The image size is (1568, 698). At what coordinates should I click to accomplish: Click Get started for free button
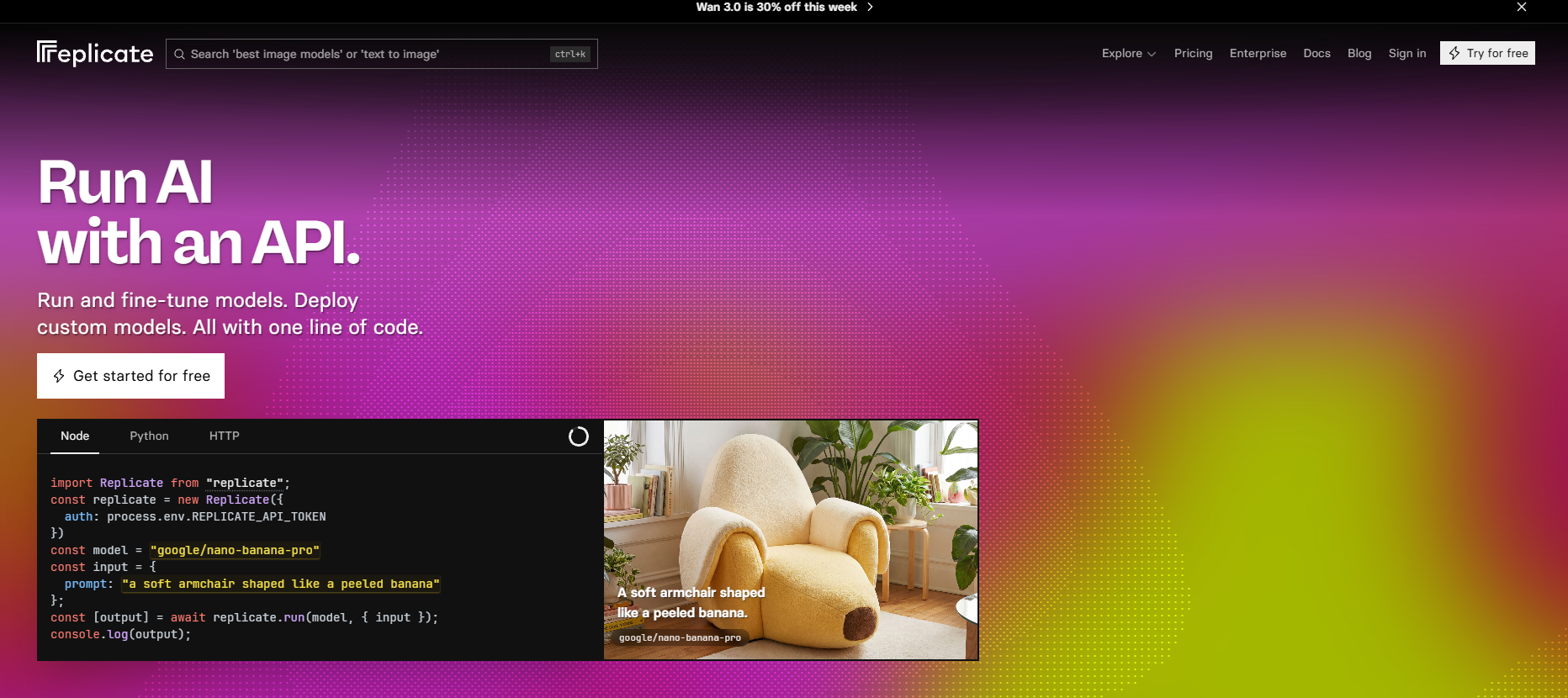pyautogui.click(x=130, y=376)
